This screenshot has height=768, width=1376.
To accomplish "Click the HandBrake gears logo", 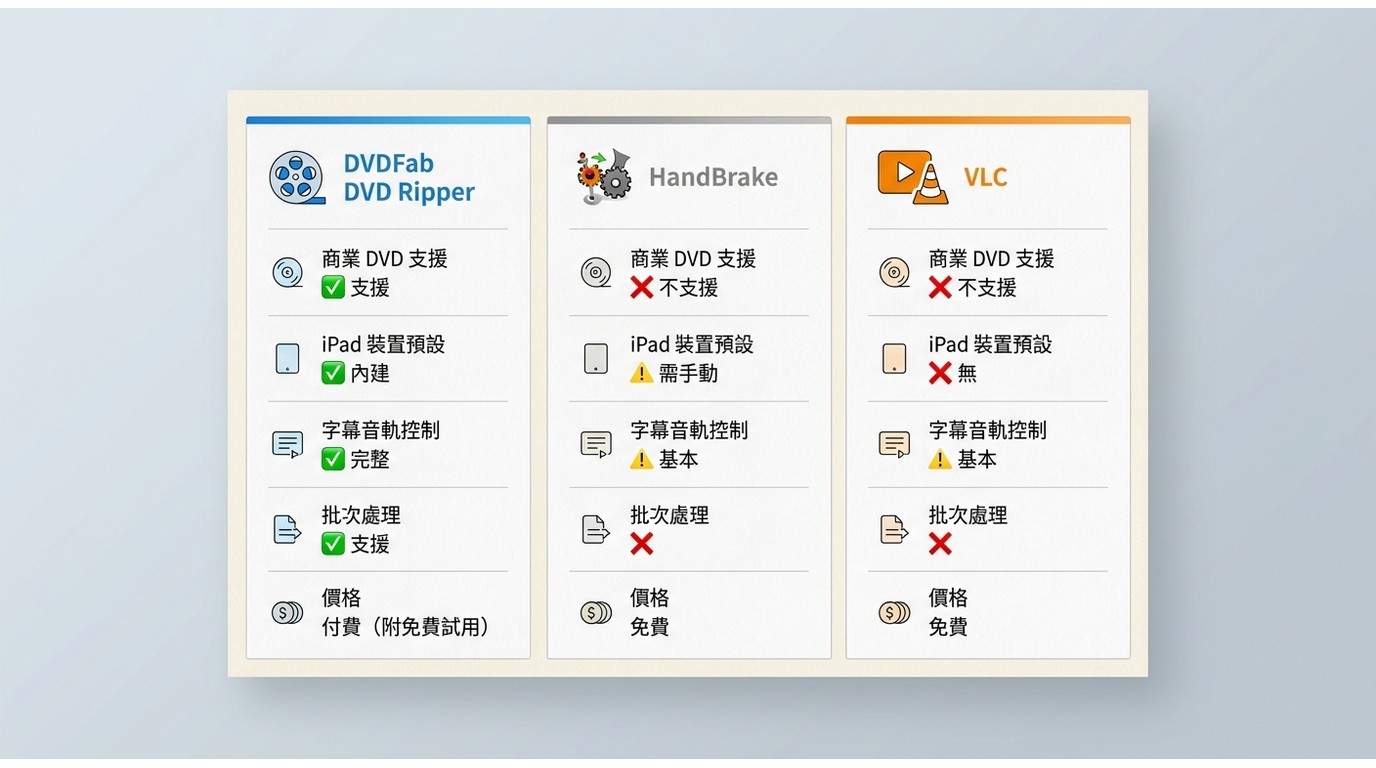I will (604, 177).
